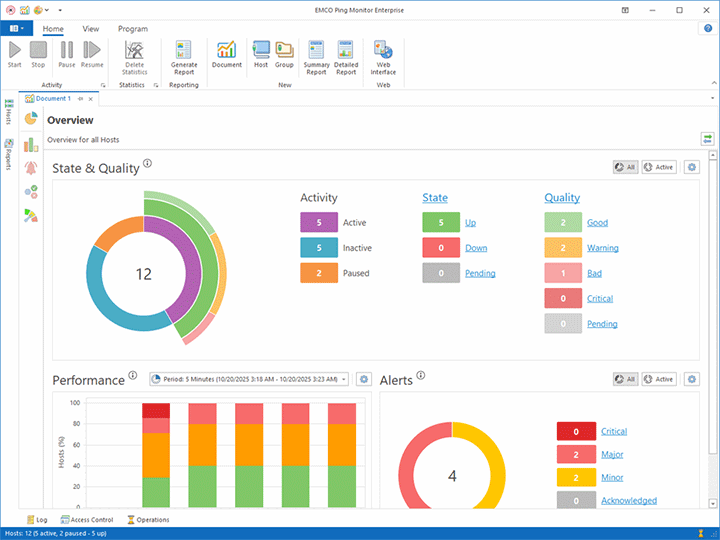
Task: Open Generate Report from the ribbon
Action: [x=184, y=57]
